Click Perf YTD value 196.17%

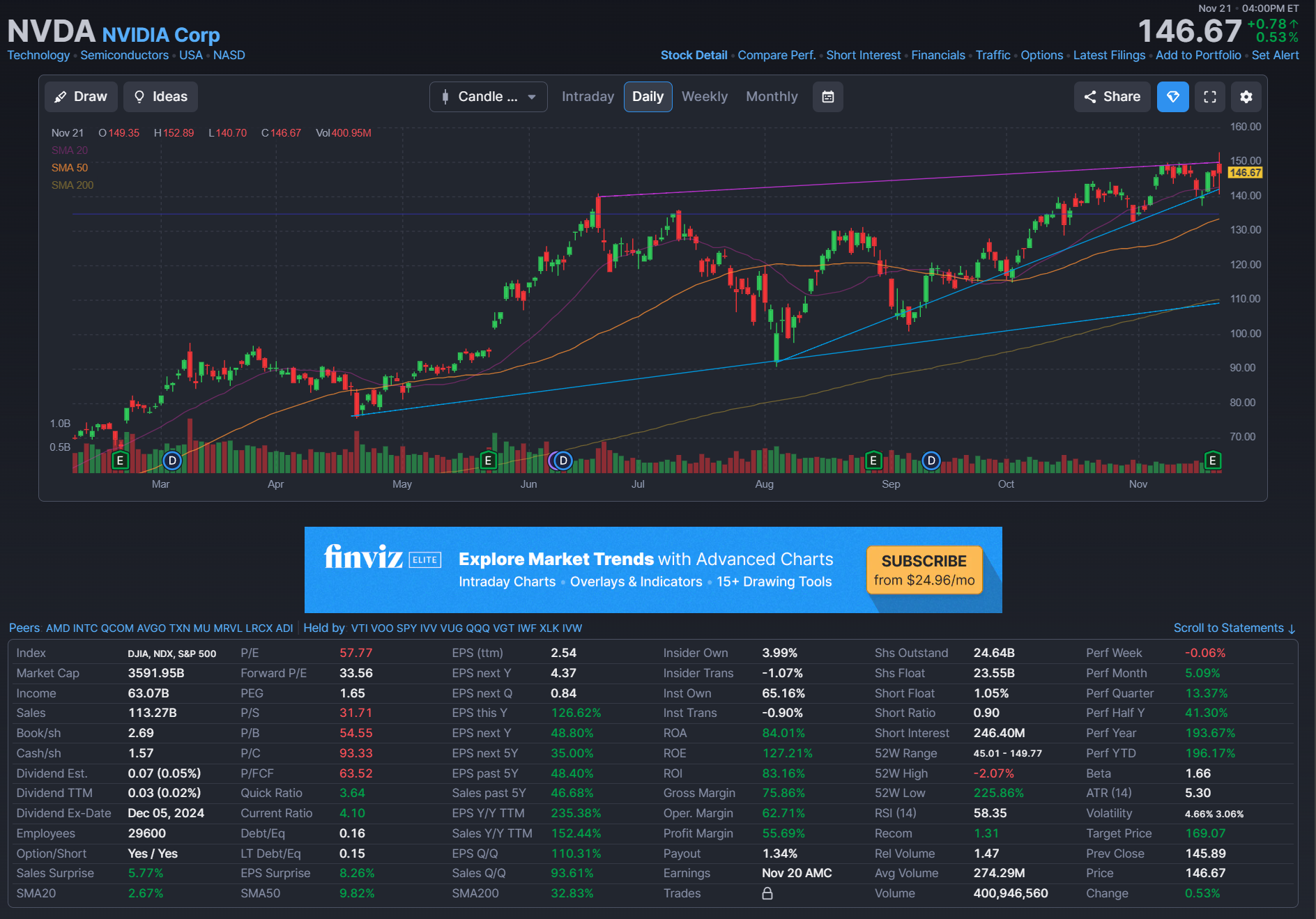coord(1210,753)
